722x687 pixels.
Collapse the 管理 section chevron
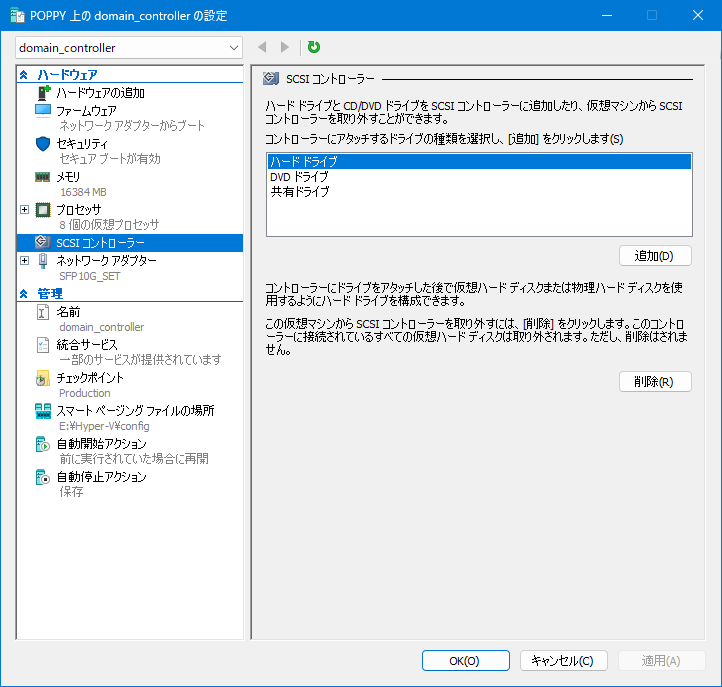[x=23, y=293]
